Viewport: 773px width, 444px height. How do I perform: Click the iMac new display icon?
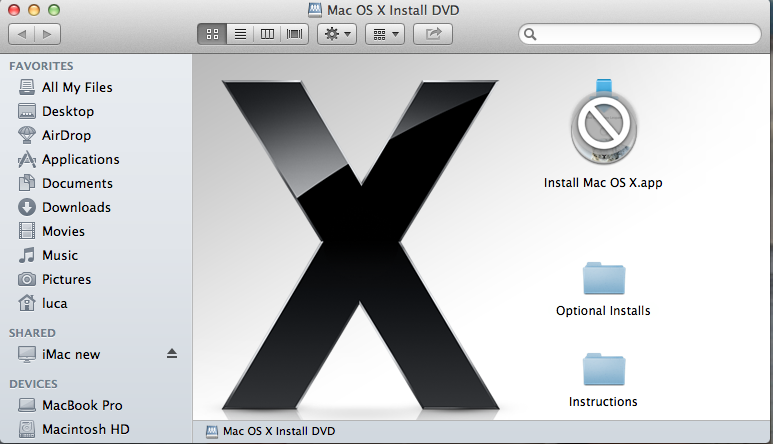pos(27,354)
